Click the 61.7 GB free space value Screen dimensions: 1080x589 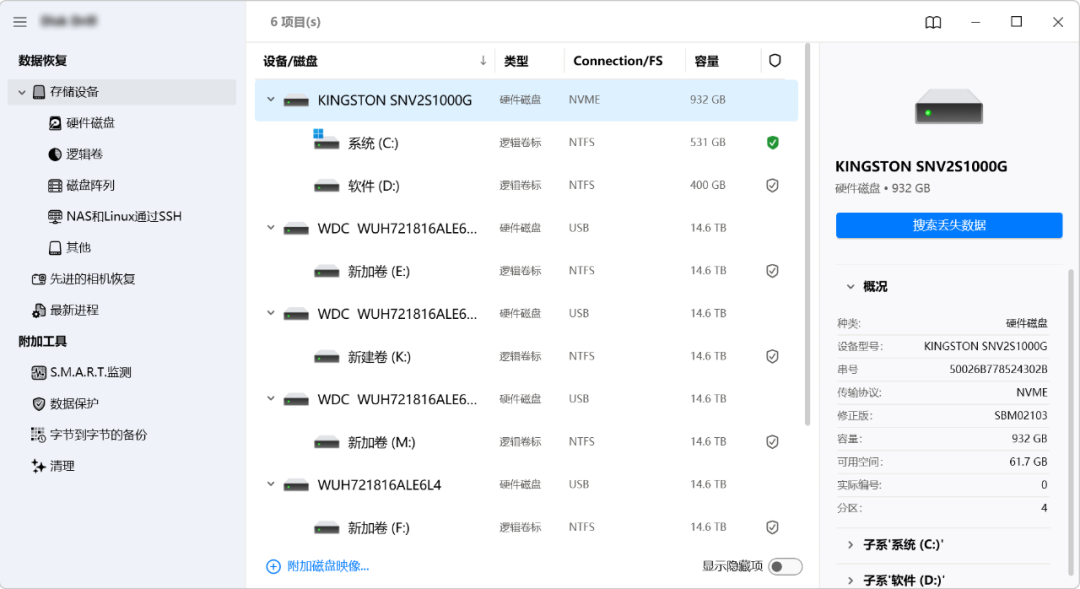[x=1028, y=462]
